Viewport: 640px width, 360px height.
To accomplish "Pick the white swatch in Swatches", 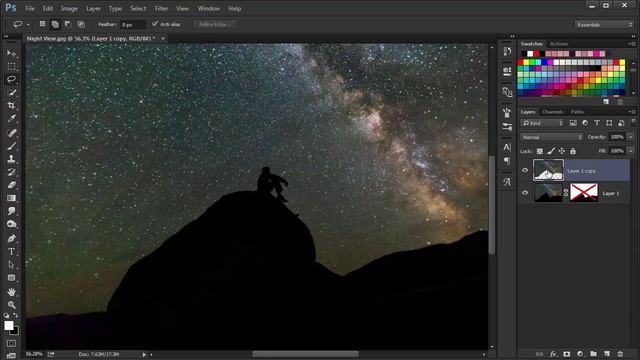I will pyautogui.click(x=530, y=53).
